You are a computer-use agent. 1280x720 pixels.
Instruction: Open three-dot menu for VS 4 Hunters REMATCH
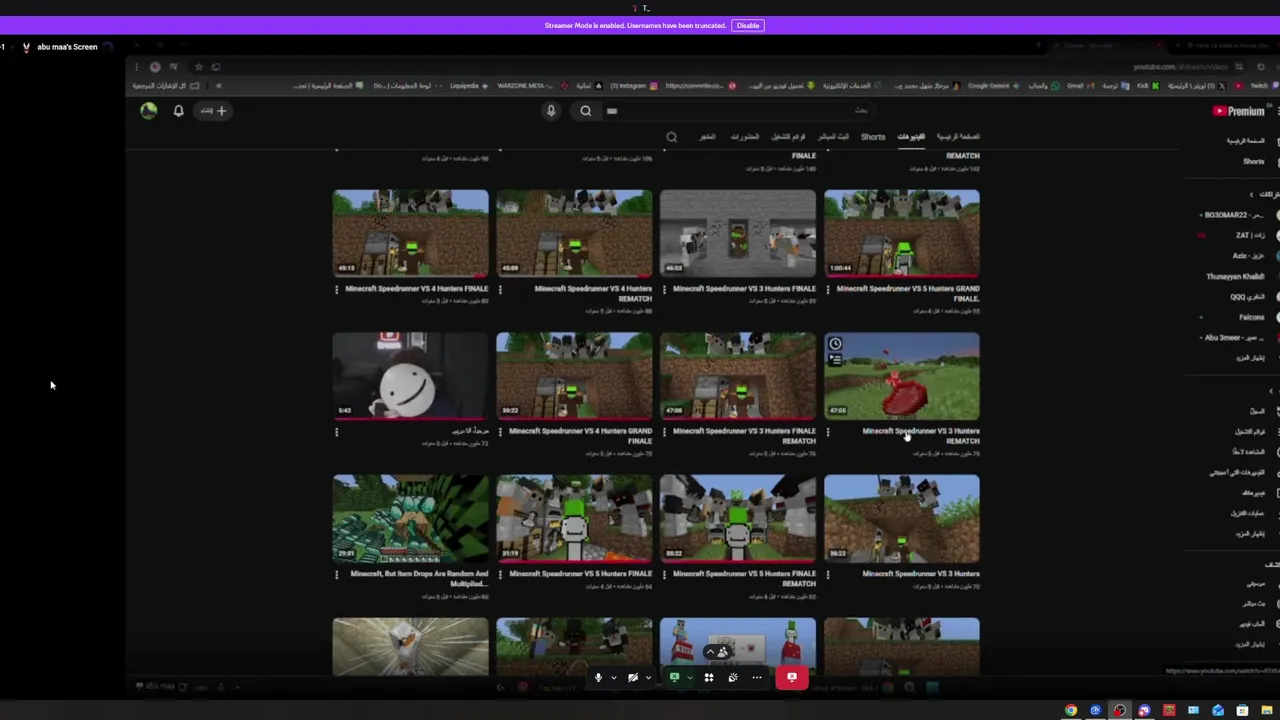tap(500, 289)
